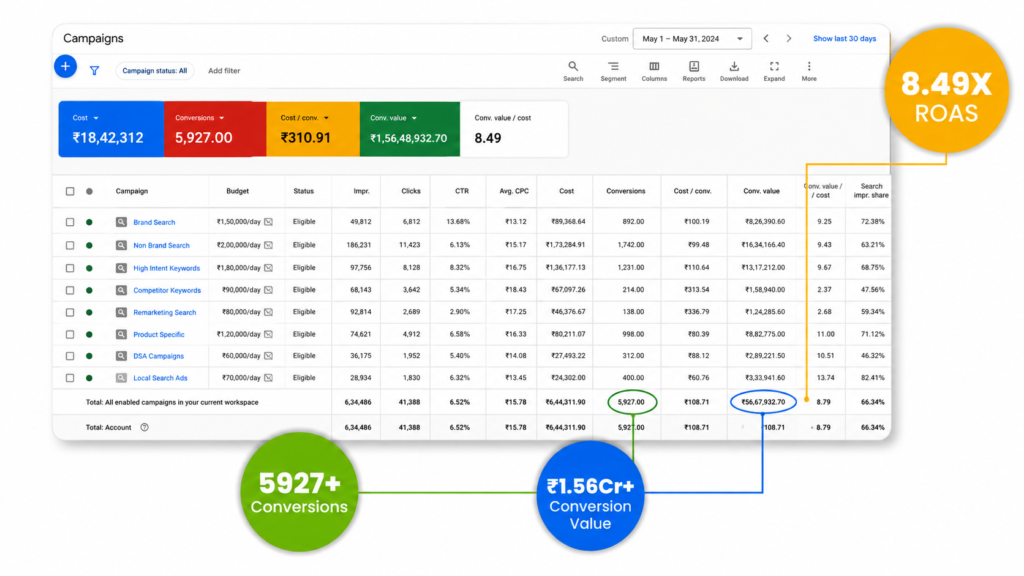Open the Cost scorecard metric dropdown
Viewport: 1024px width, 576px height.
click(96, 118)
